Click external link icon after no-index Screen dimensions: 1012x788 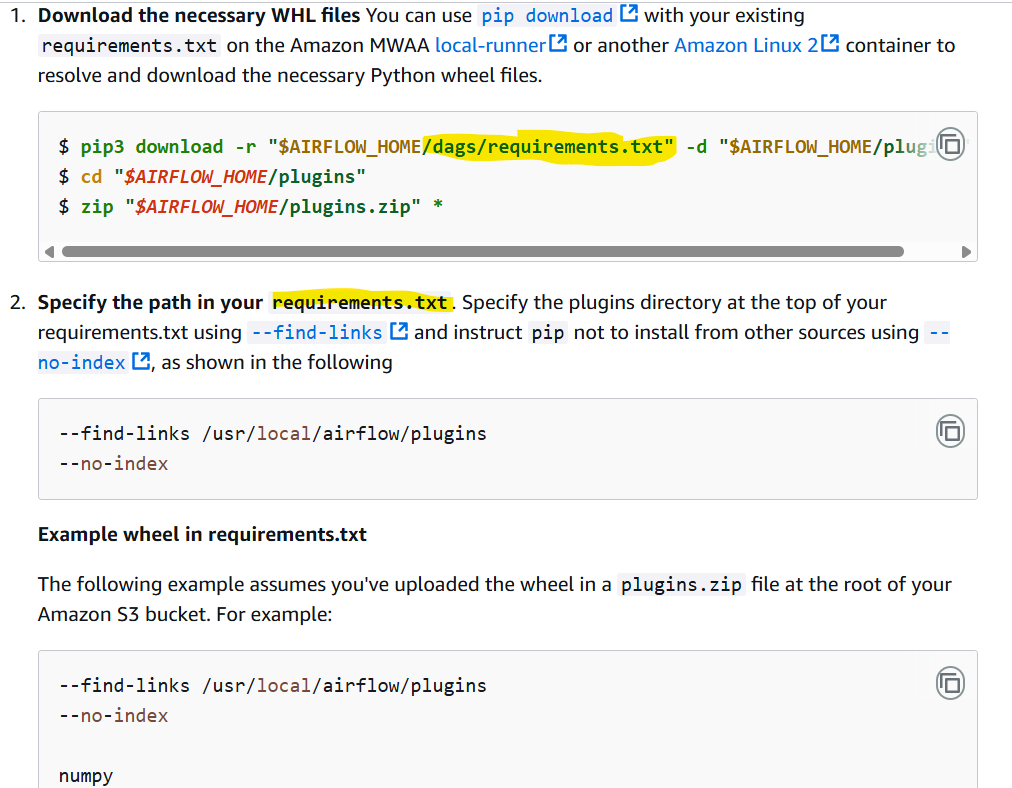pos(141,361)
